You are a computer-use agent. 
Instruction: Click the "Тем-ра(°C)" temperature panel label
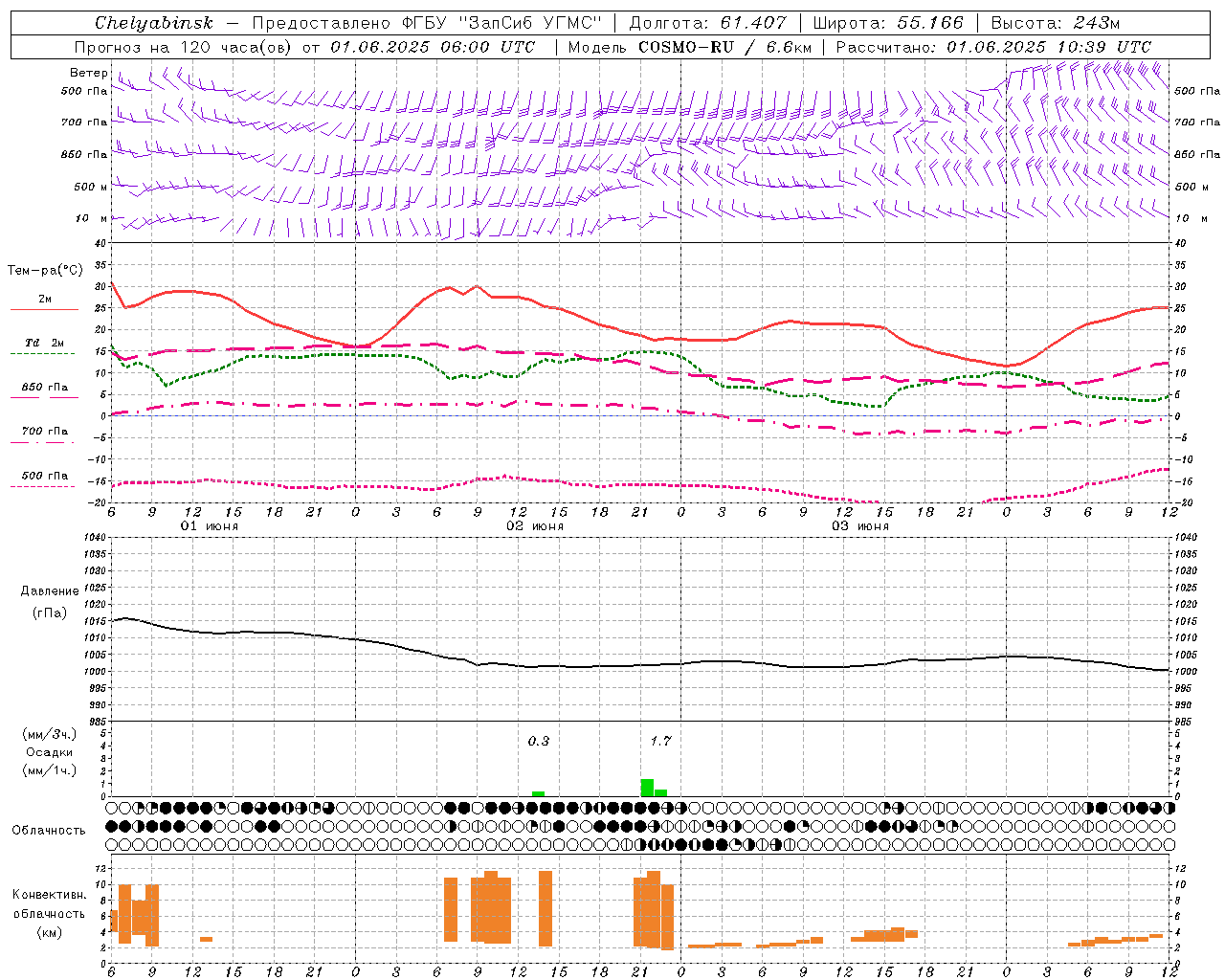point(45,271)
